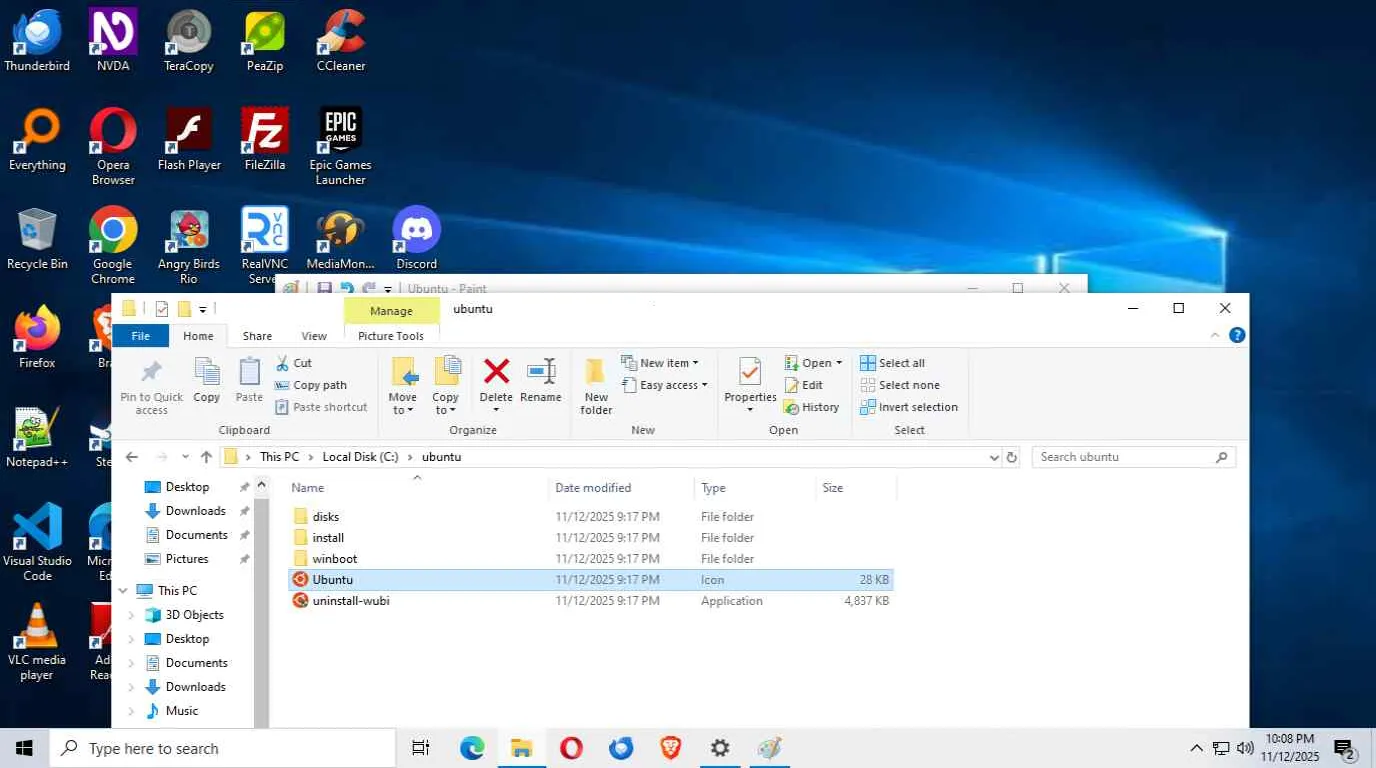The height and width of the screenshot is (768, 1376).
Task: Switch to the View ribbon tab
Action: (x=314, y=336)
